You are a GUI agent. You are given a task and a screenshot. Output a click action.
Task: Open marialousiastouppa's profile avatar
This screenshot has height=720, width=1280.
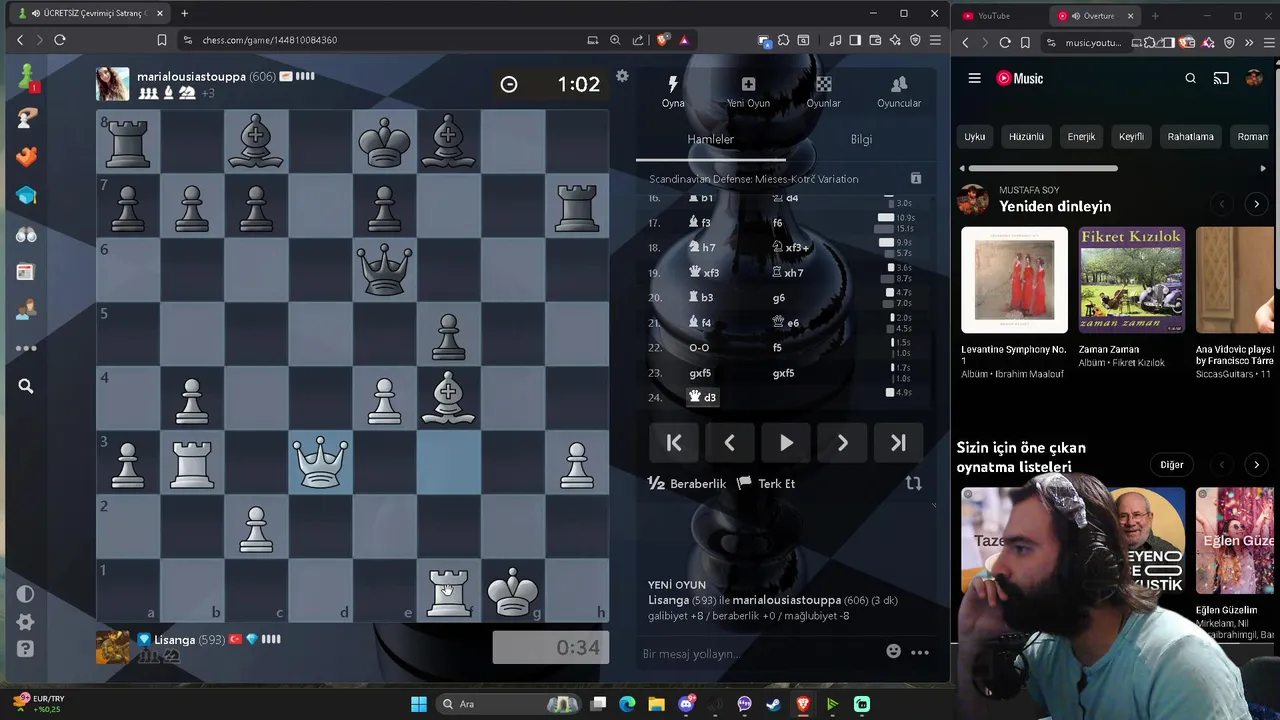[x=113, y=84]
